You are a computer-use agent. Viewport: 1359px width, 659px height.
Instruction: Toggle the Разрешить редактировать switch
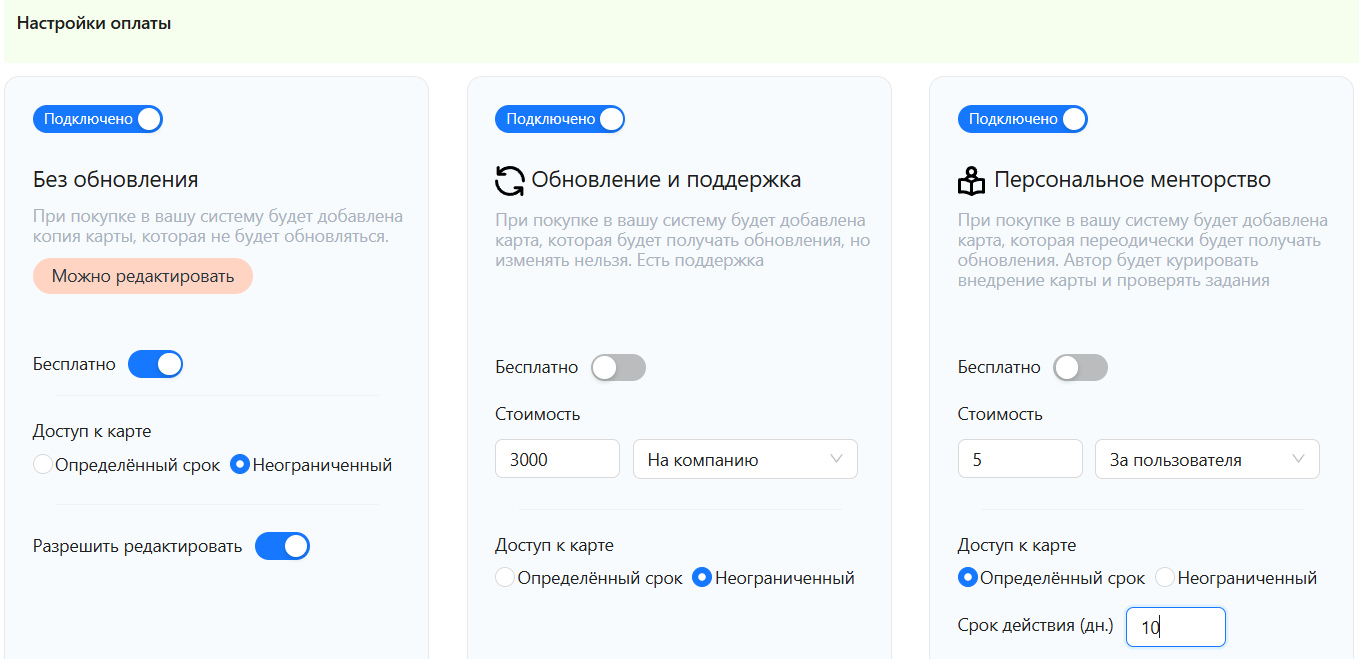point(282,547)
